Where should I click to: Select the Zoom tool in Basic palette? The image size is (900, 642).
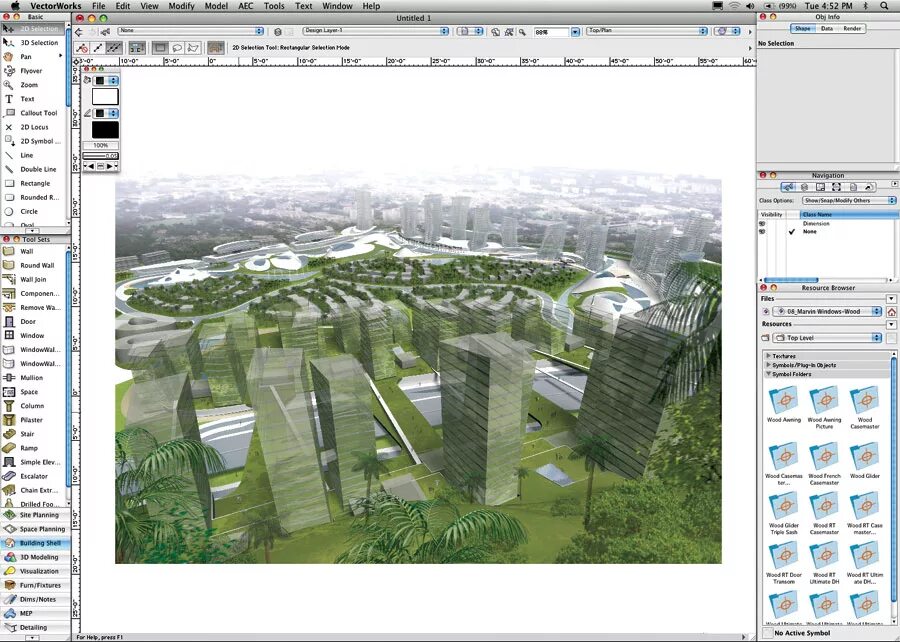[33, 85]
